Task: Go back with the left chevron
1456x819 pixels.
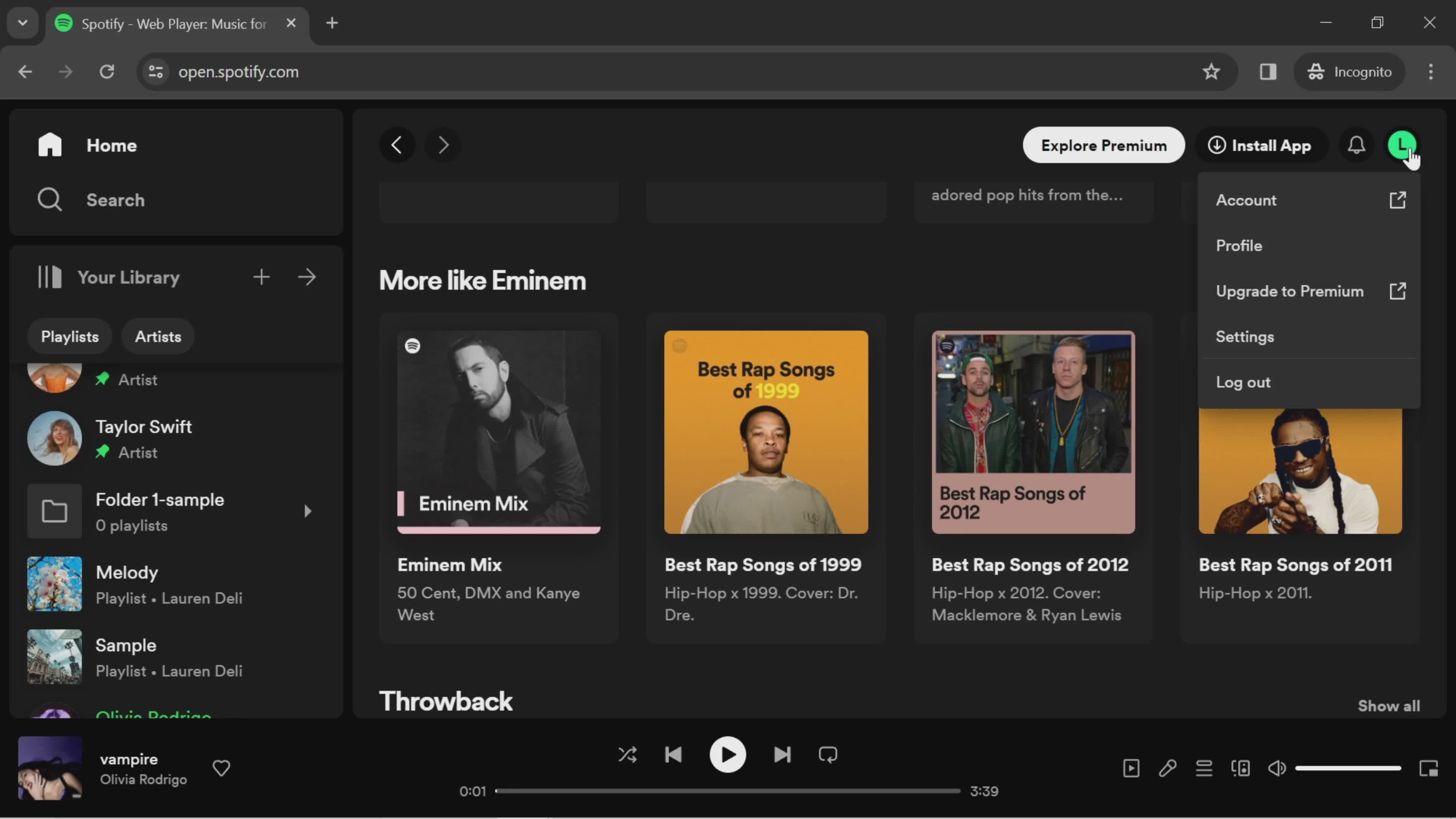Action: (x=397, y=145)
